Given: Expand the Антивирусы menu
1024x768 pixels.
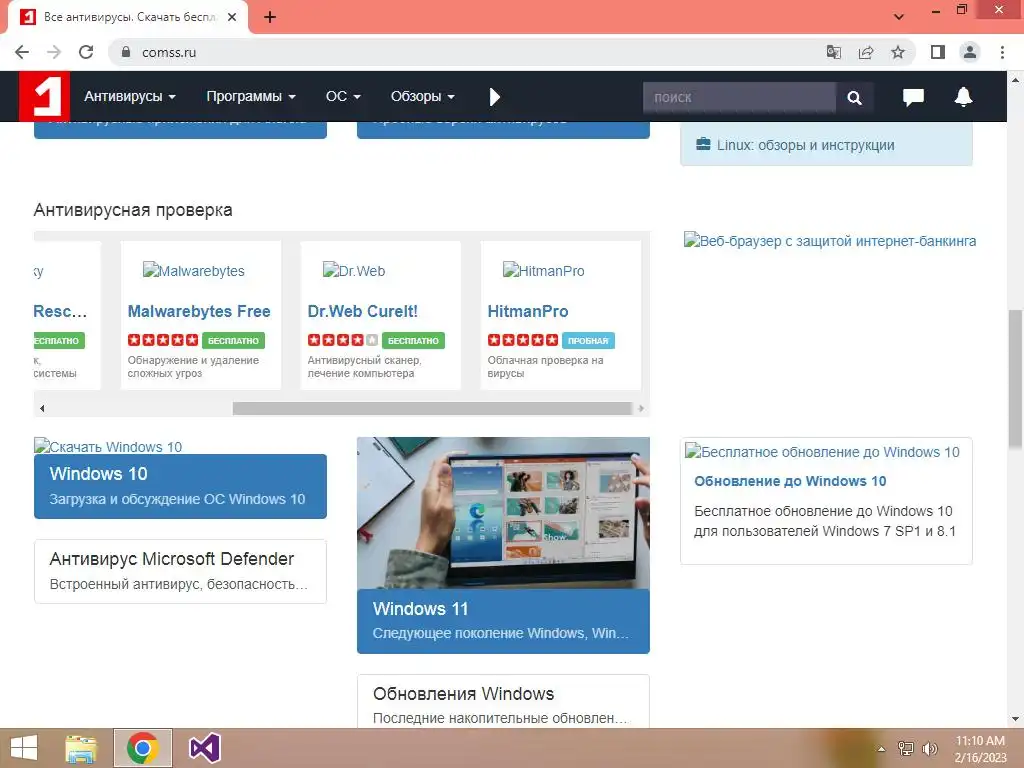Looking at the screenshot, I should pyautogui.click(x=130, y=97).
